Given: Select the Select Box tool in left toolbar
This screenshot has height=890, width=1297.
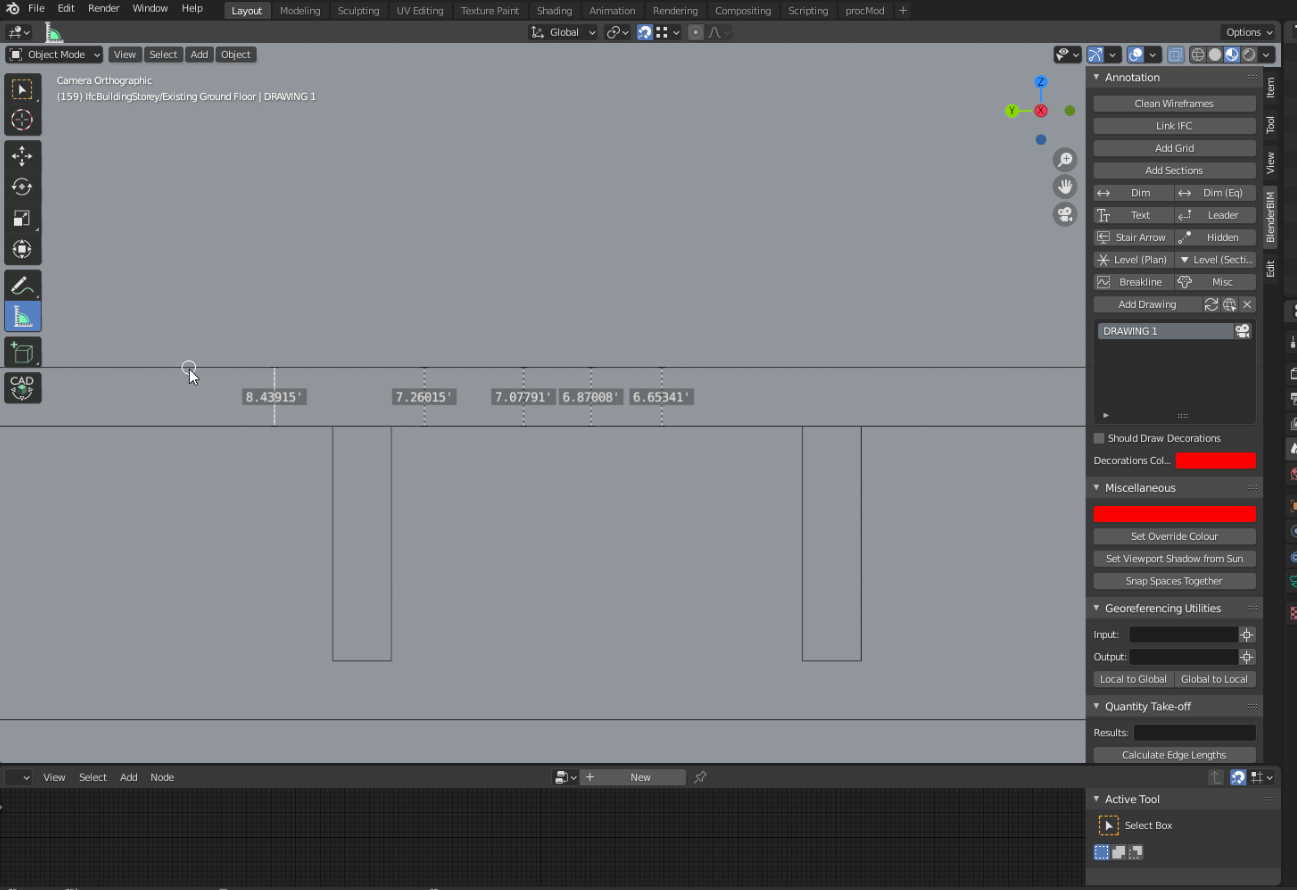Looking at the screenshot, I should 22,89.
